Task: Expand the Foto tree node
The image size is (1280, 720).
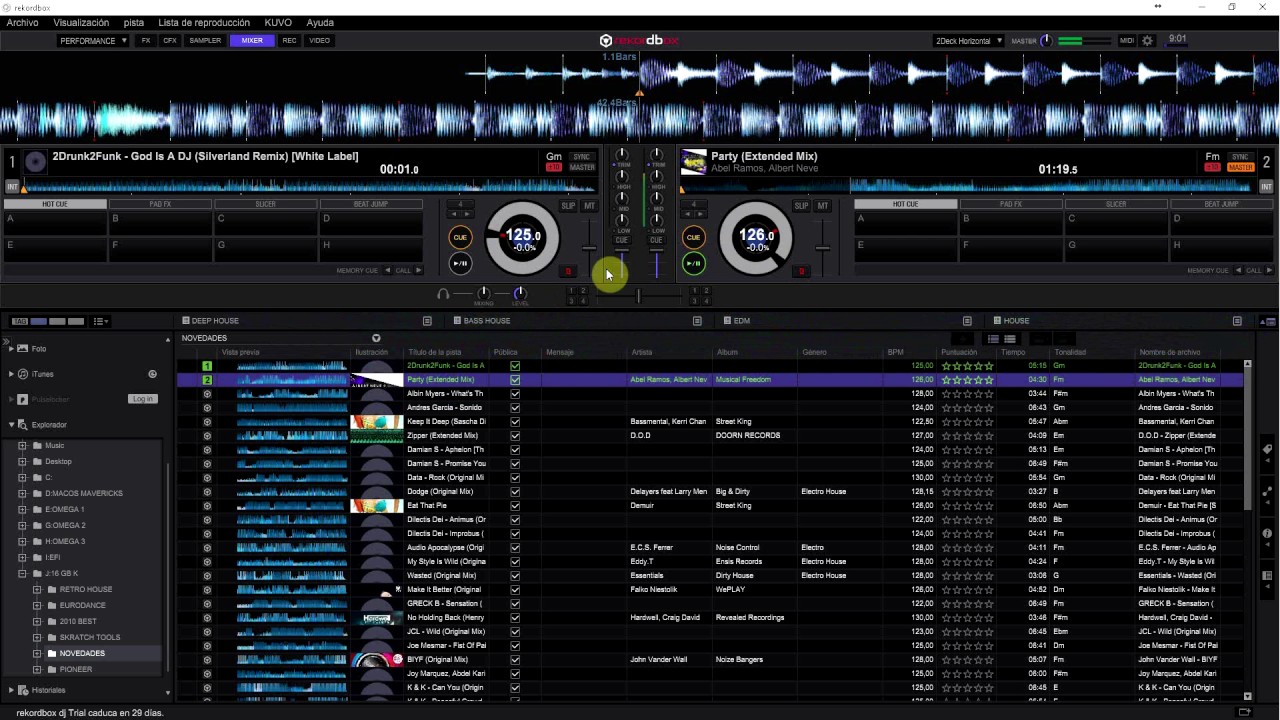Action: 12,349
